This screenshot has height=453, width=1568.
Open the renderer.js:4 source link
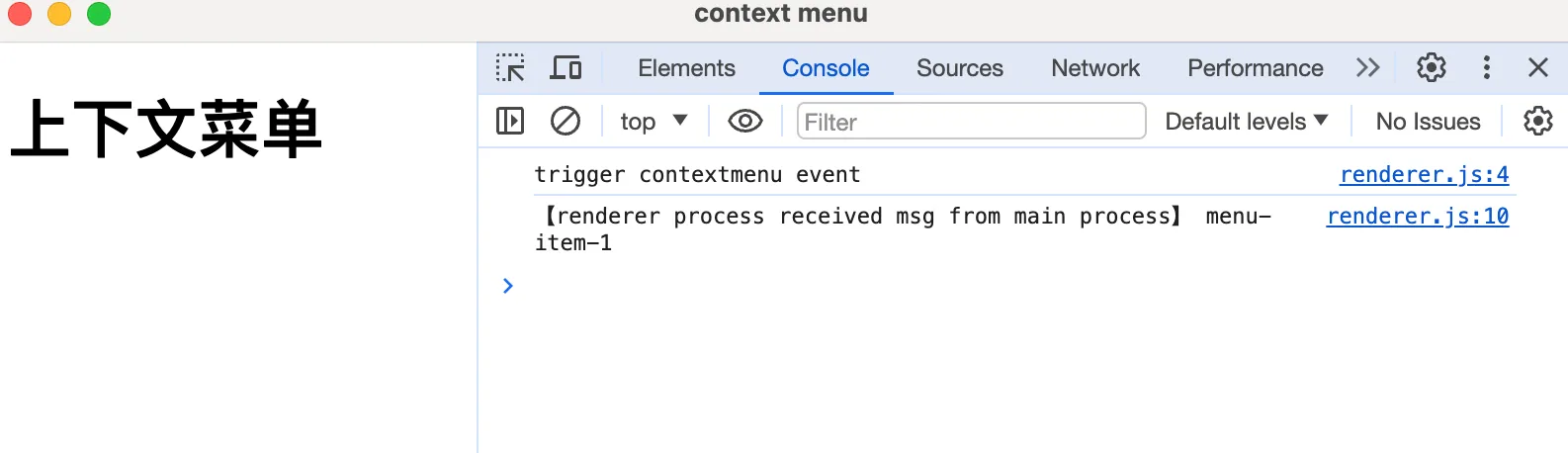point(1424,175)
